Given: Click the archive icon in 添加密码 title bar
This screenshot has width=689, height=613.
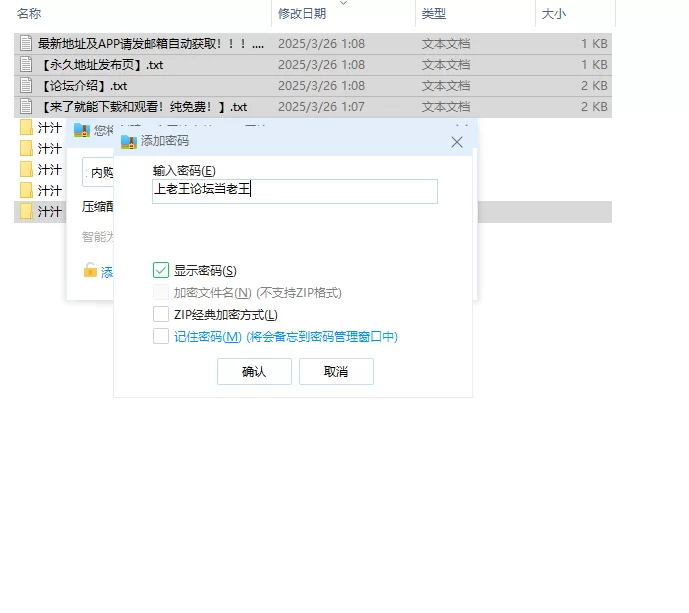Looking at the screenshot, I should point(129,141).
